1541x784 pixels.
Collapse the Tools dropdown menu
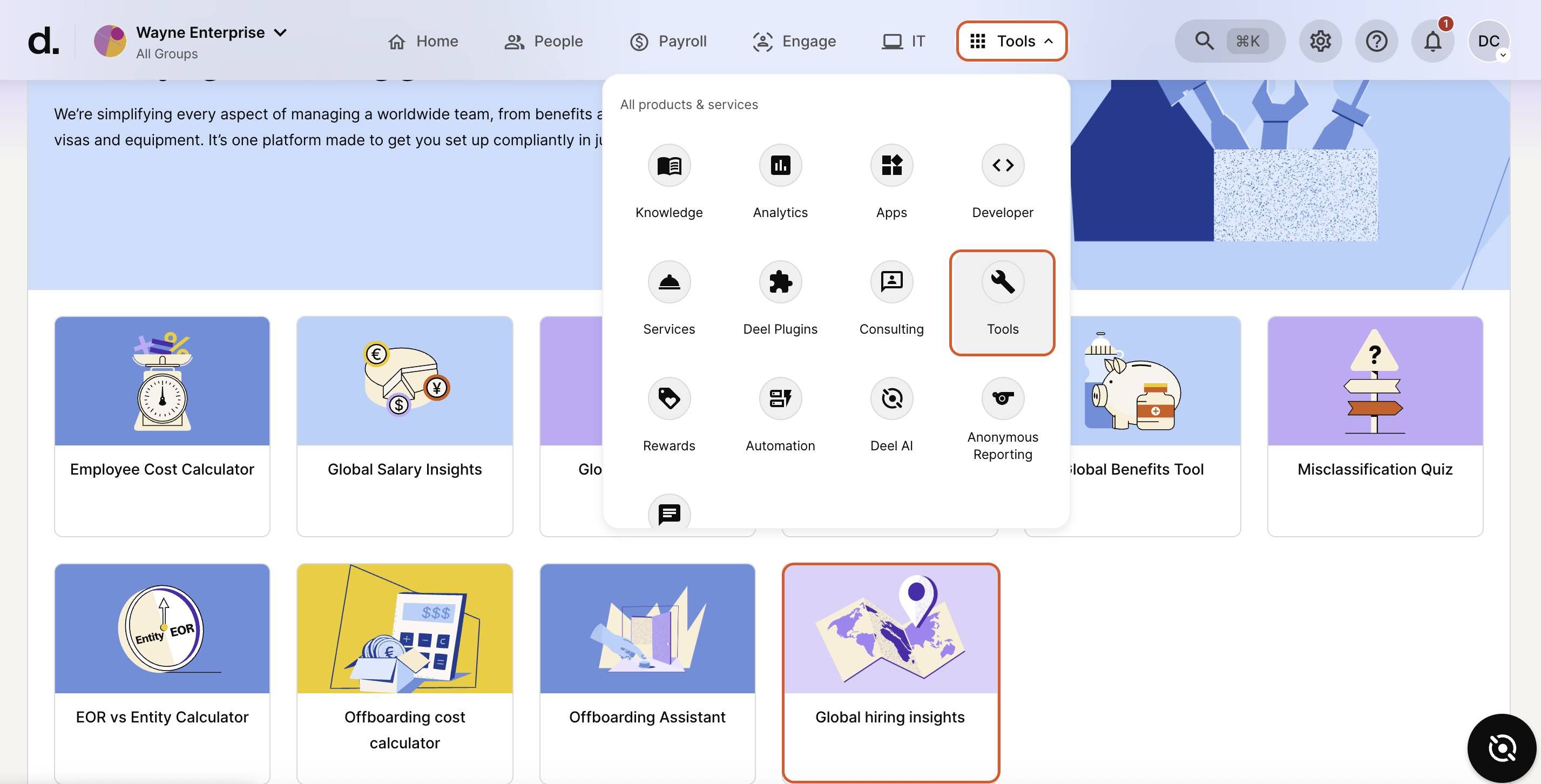click(x=1011, y=41)
